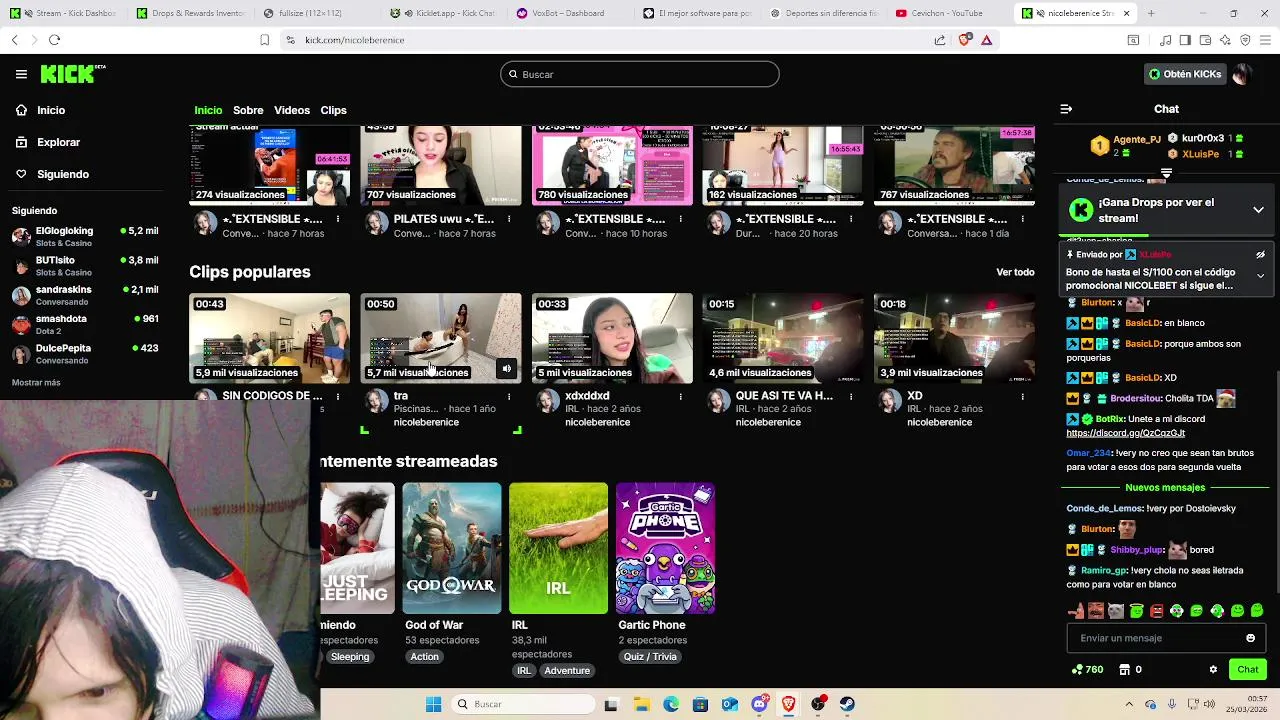Image resolution: width=1280 pixels, height=720 pixels.
Task: Open the God of War category thumbnail
Action: 452,548
